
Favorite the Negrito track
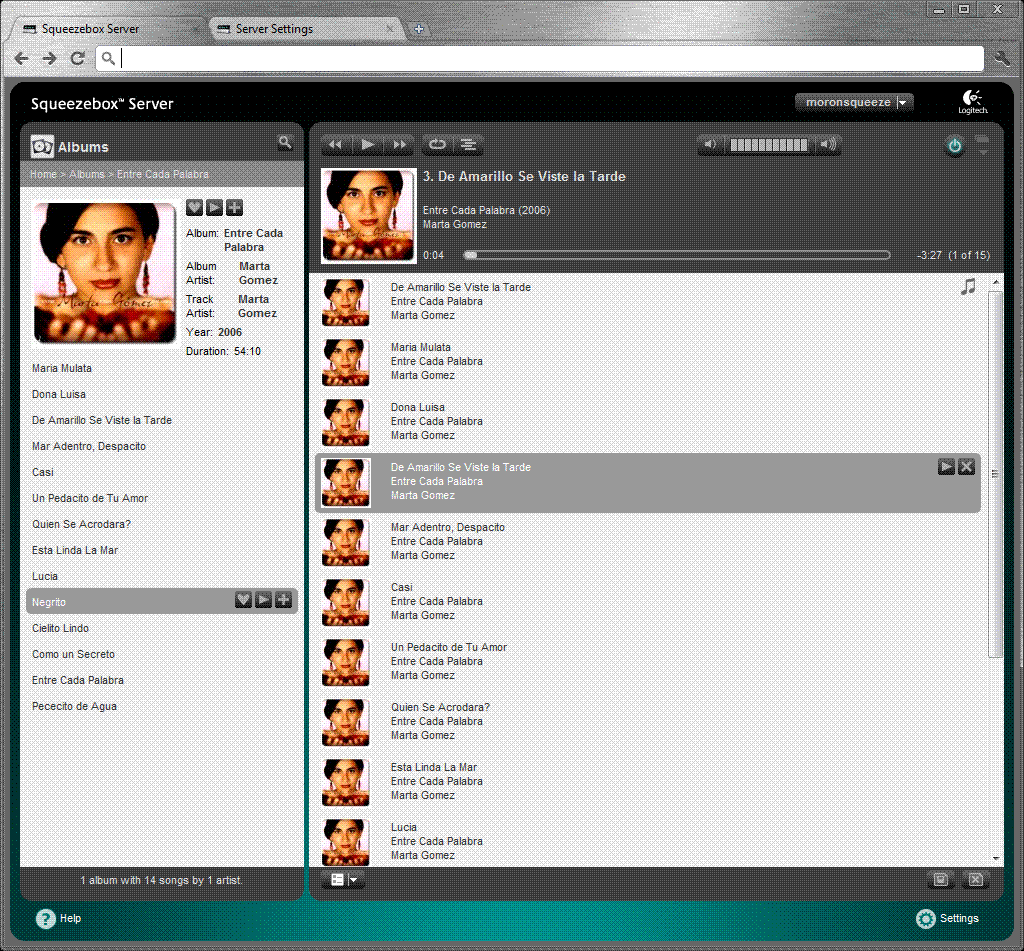click(243, 600)
